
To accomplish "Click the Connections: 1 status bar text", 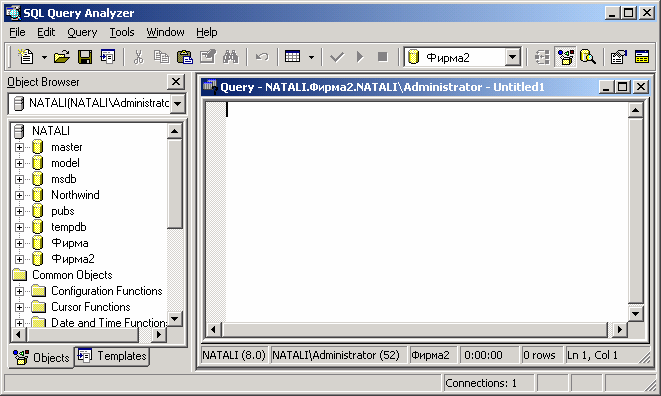I will pos(481,383).
